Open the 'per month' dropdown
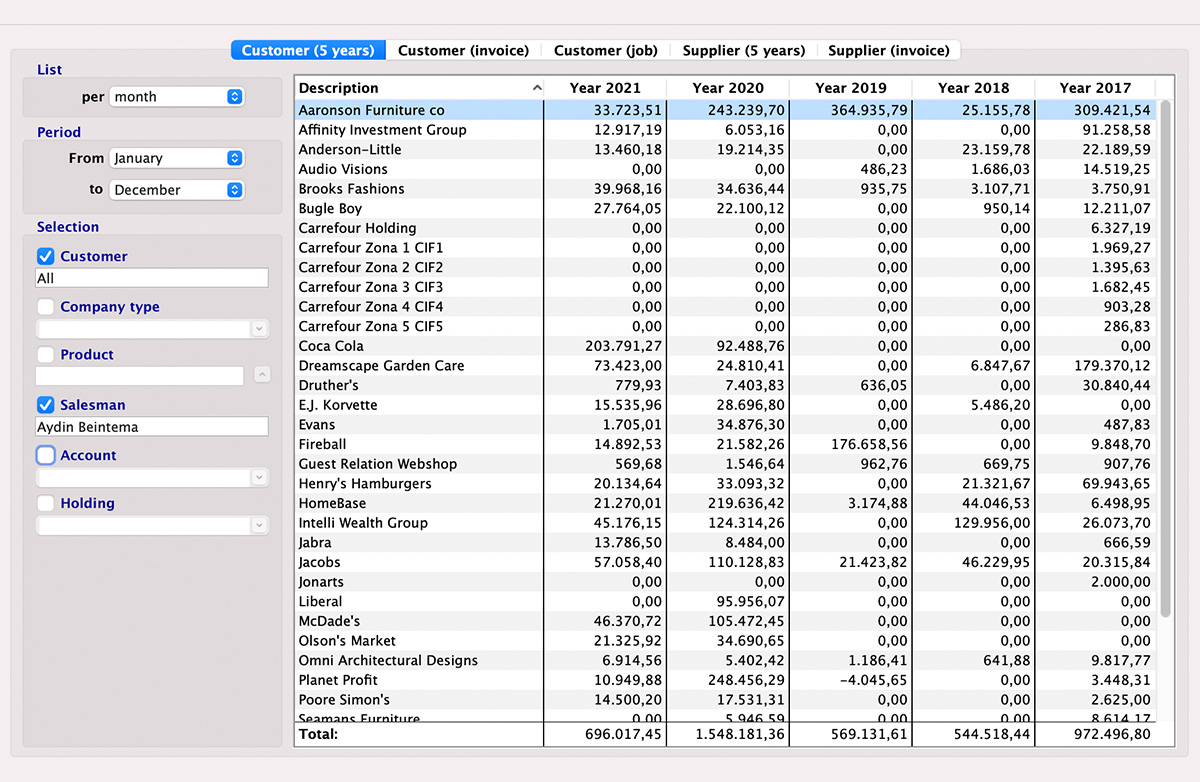The image size is (1200, 782). 177,97
